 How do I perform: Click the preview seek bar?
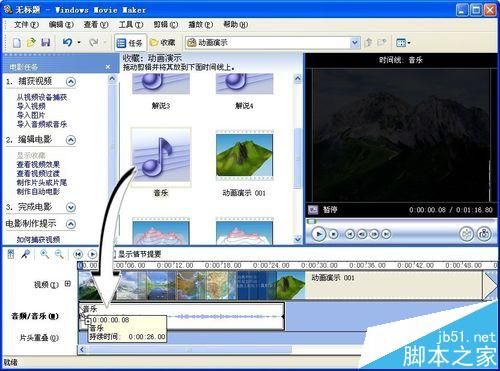tap(402, 221)
